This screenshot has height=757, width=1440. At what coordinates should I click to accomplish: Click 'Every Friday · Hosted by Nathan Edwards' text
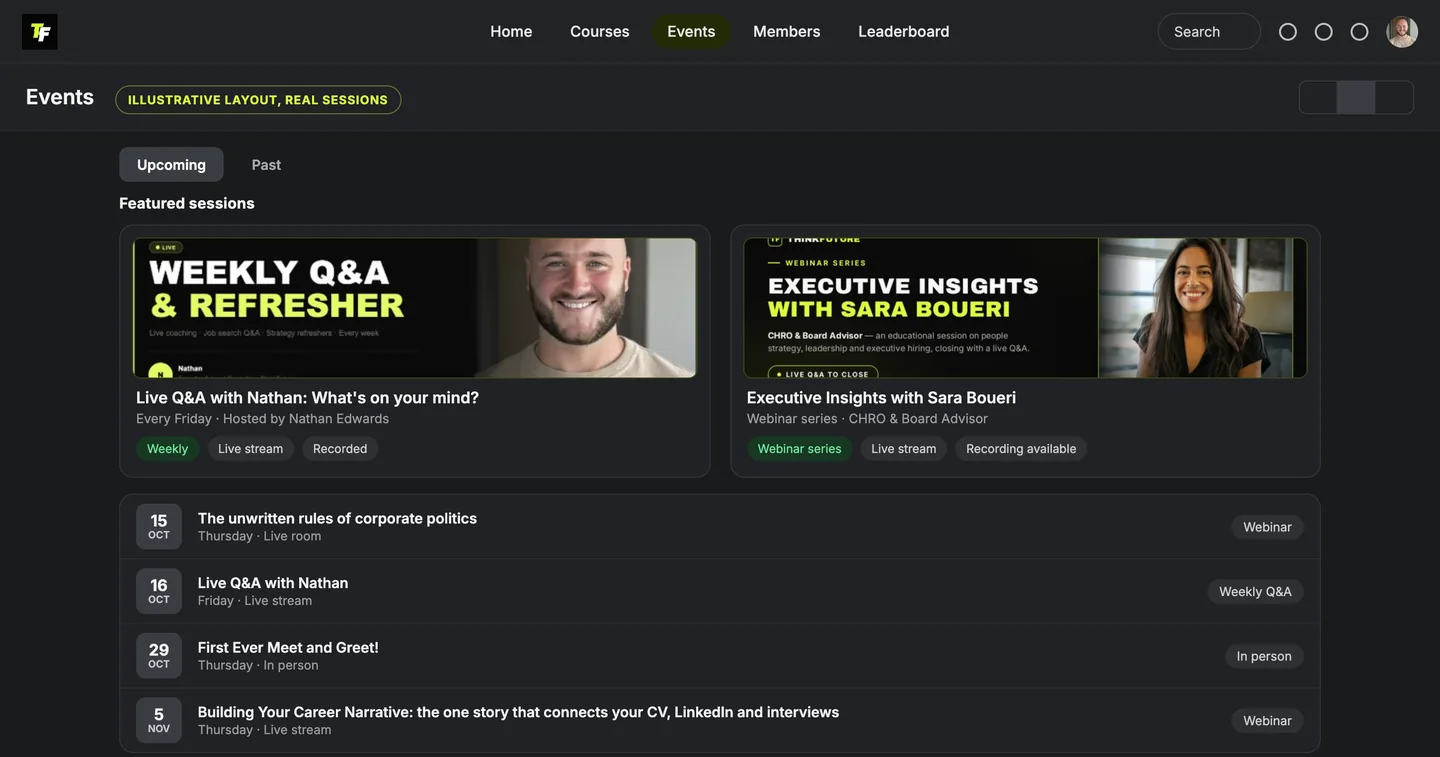(x=262, y=419)
